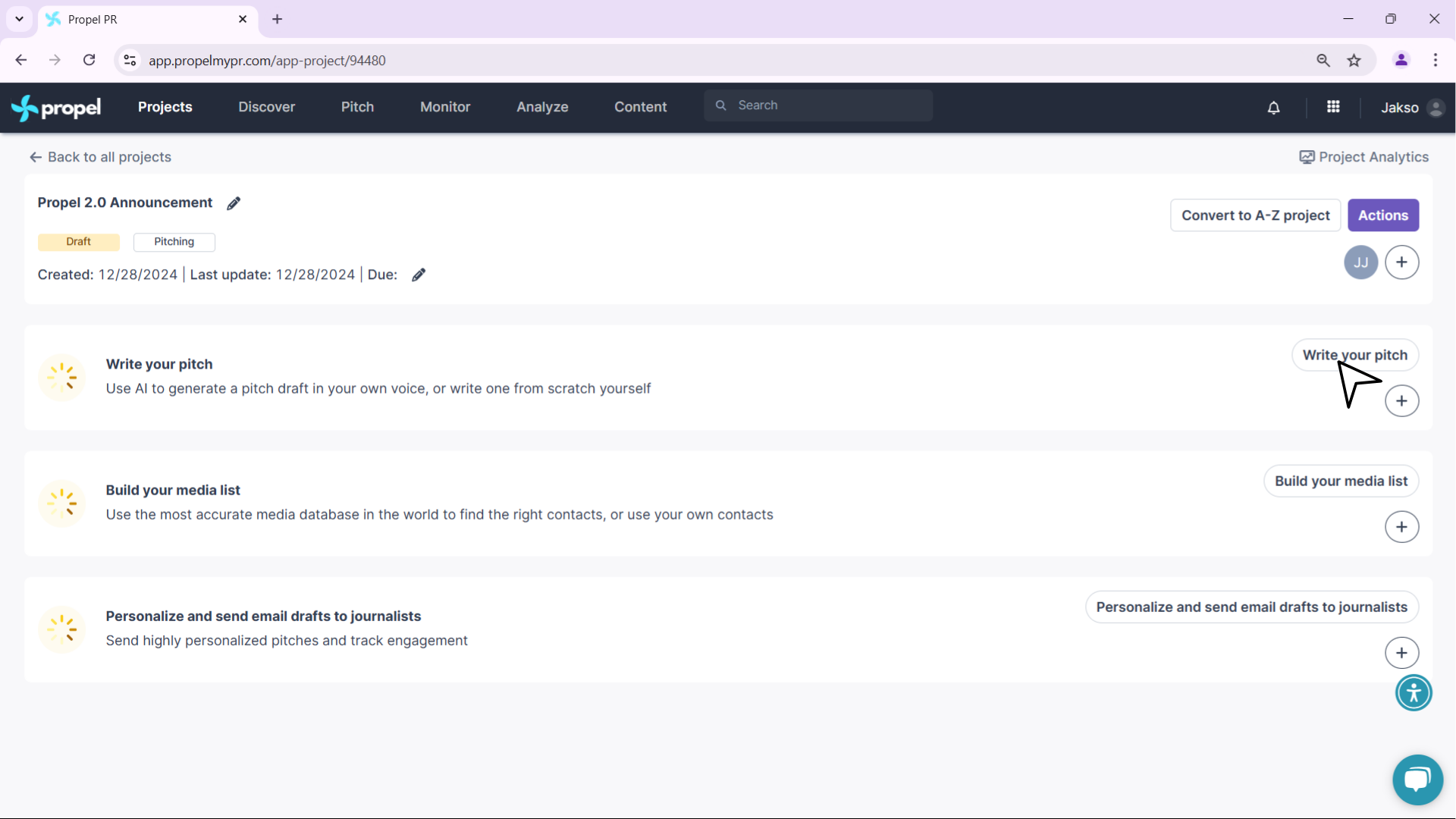Click the Last update: 12/28/2024 text
Viewport: 1456px width, 819px height.
(272, 275)
